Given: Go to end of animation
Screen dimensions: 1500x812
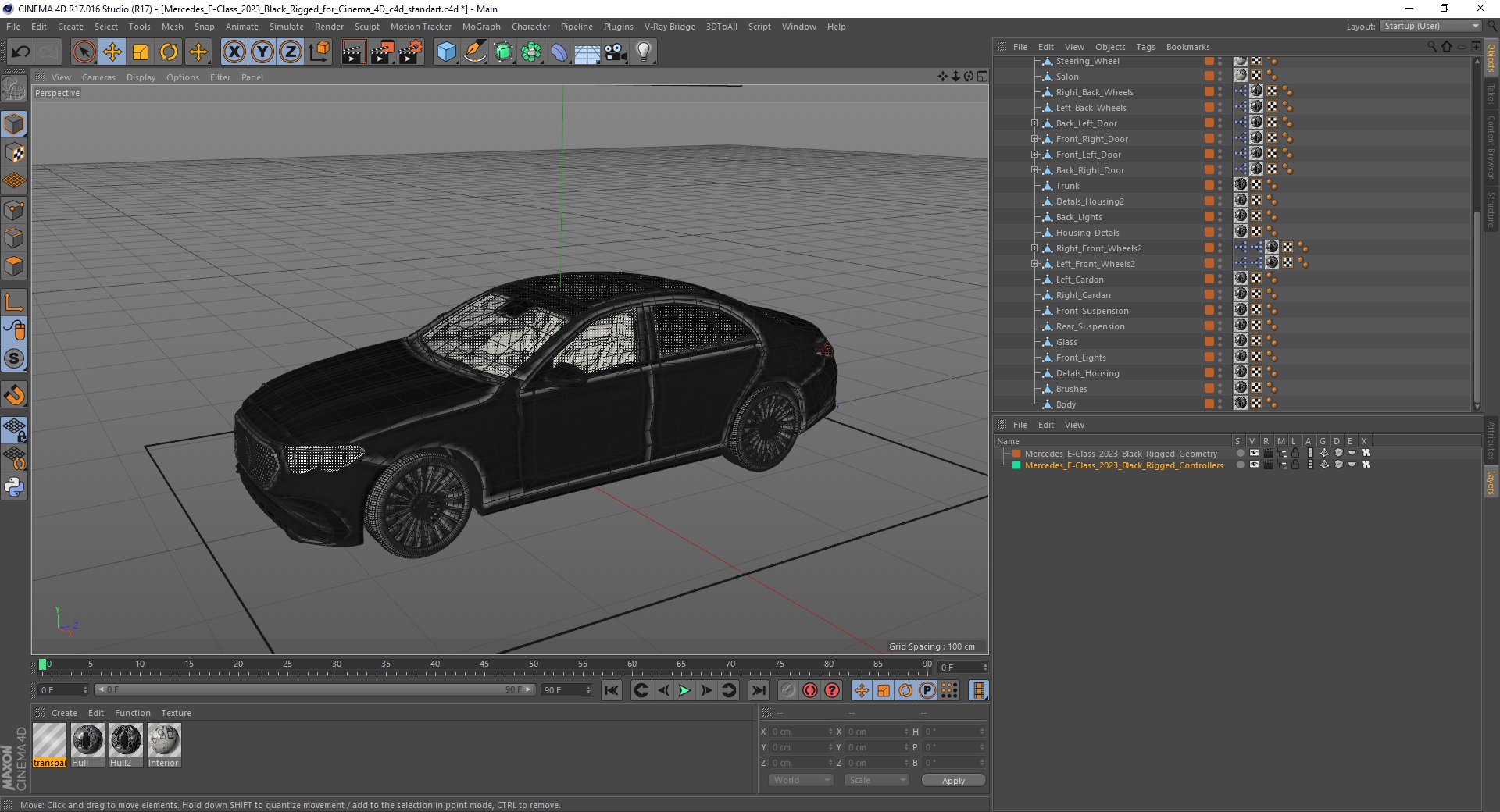Looking at the screenshot, I should 759,690.
